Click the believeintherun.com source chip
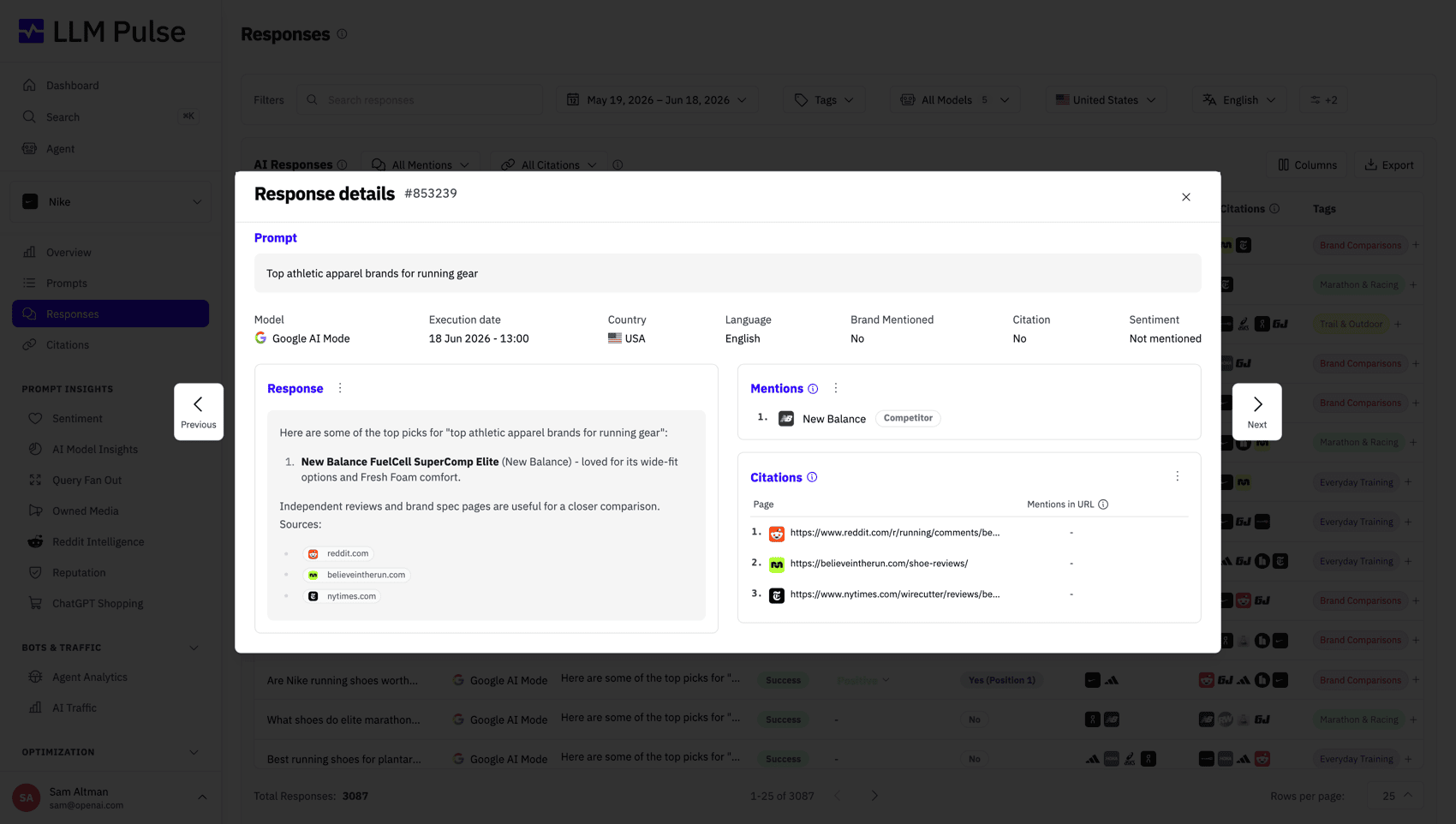This screenshot has height=824, width=1456. [x=357, y=575]
